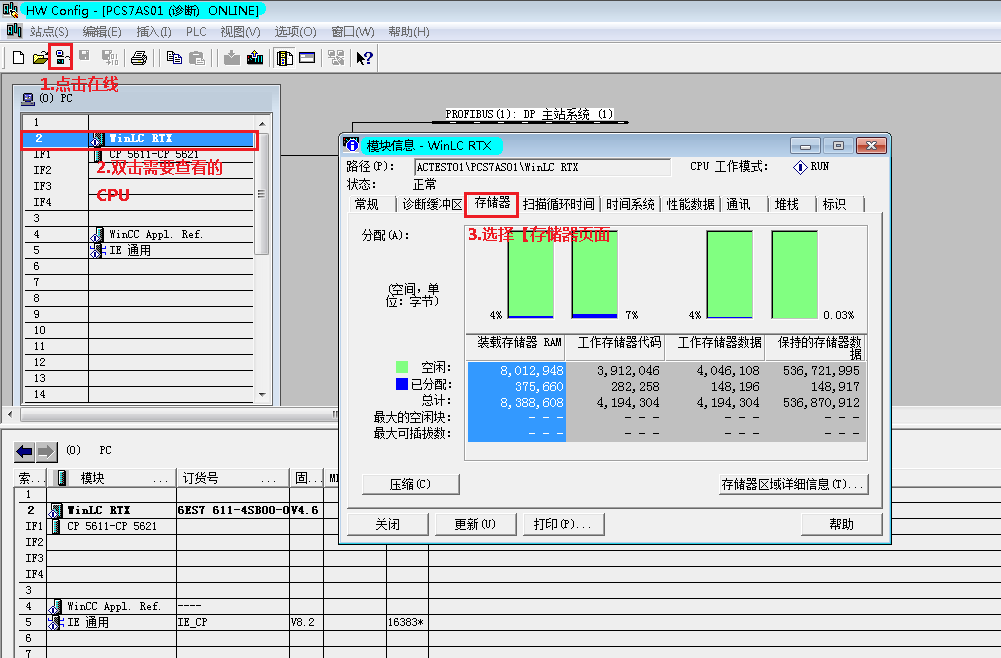This screenshot has width=1001, height=658.
Task: Click the Online/Offline toolbar icon
Action: (x=61, y=58)
